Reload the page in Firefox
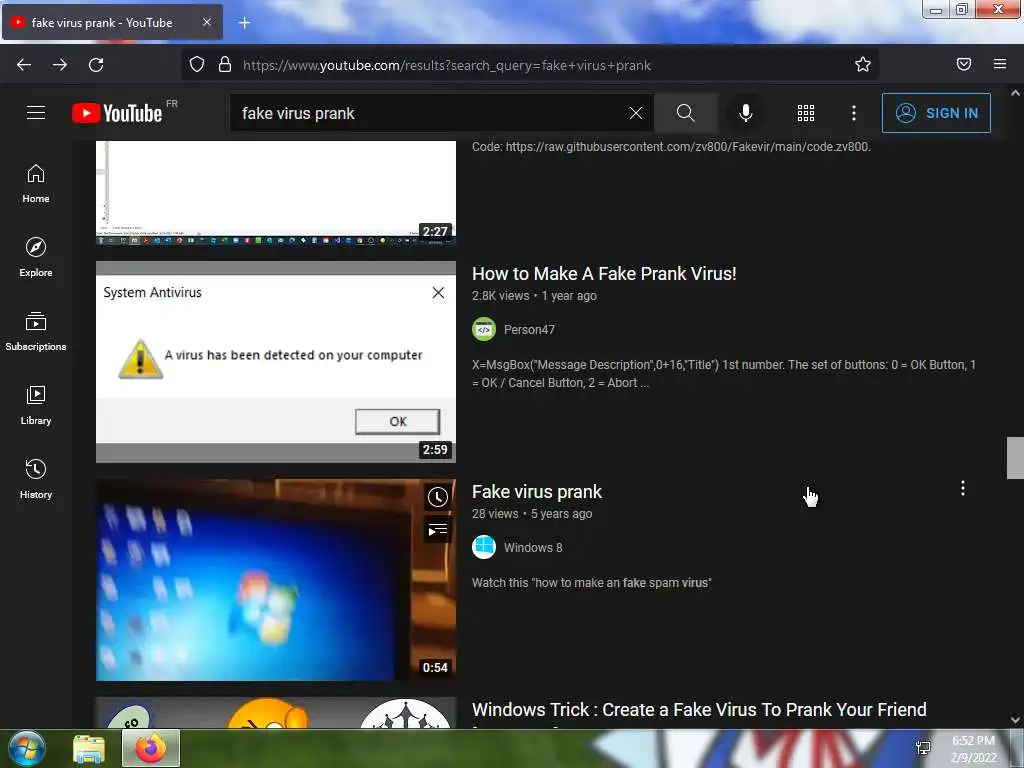1024x768 pixels. pos(96,65)
